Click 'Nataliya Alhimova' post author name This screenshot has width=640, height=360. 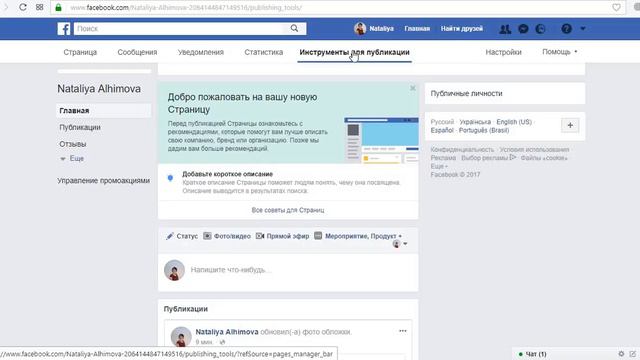click(227, 332)
